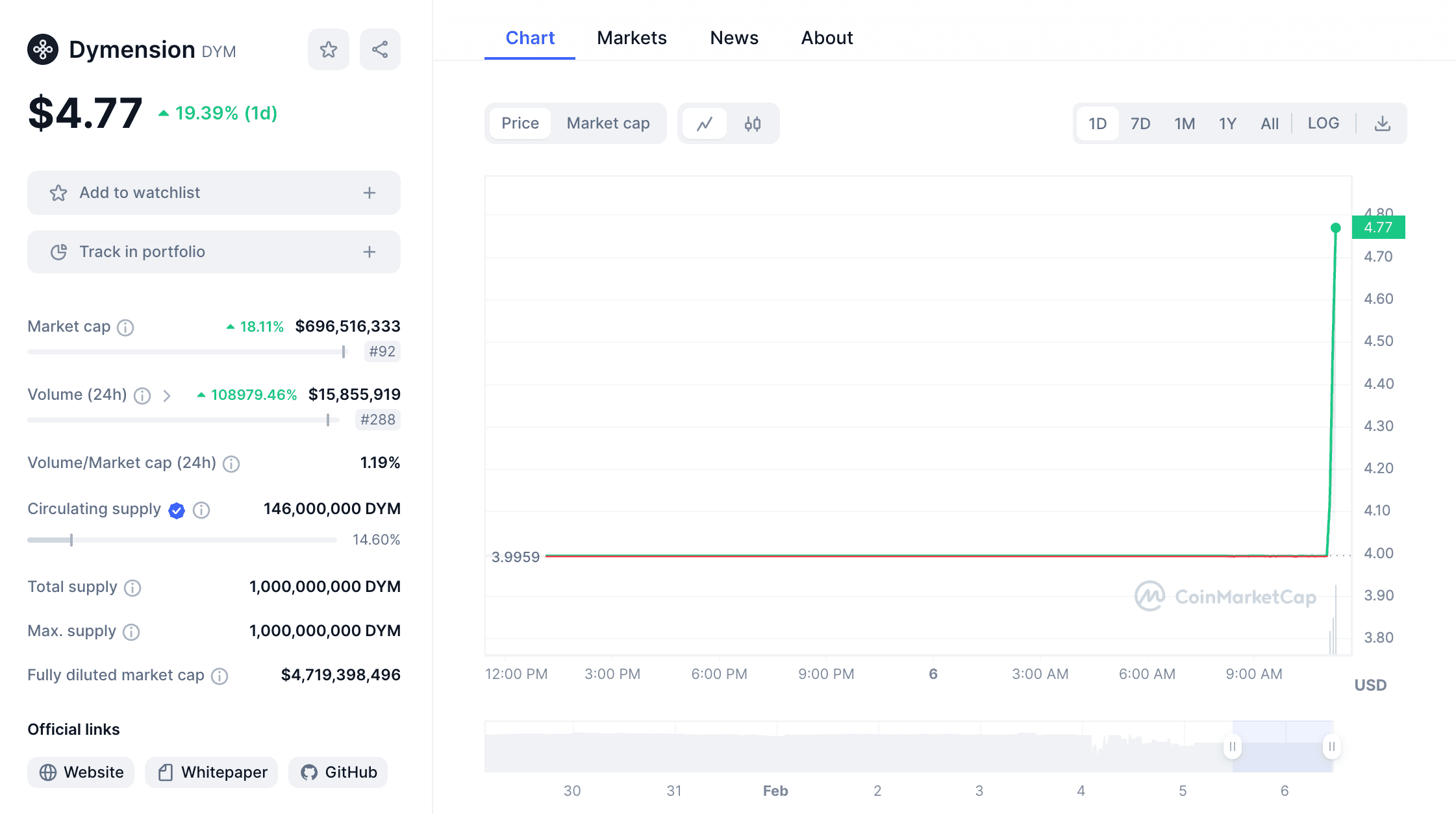Show Max. supply info icon

pyautogui.click(x=131, y=632)
